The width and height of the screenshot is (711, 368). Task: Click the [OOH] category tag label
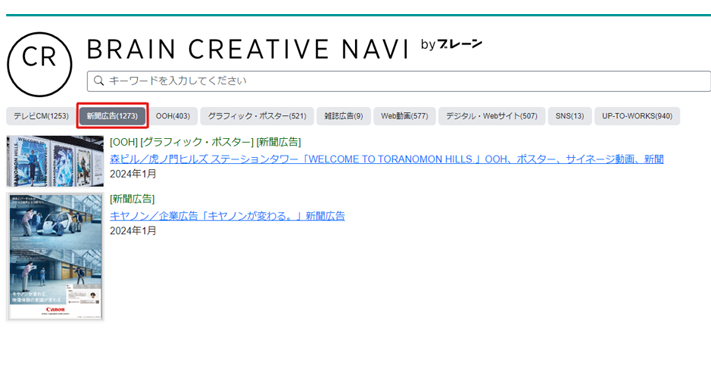point(123,142)
